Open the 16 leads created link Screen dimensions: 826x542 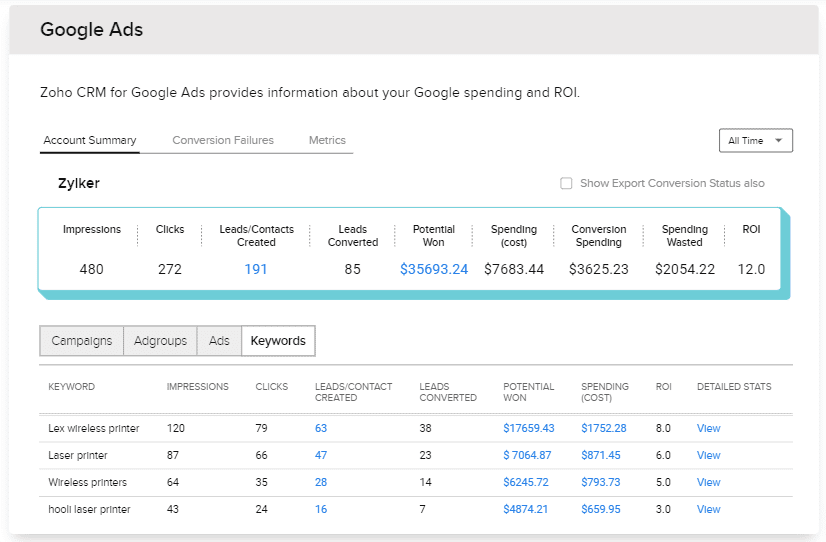(321, 509)
